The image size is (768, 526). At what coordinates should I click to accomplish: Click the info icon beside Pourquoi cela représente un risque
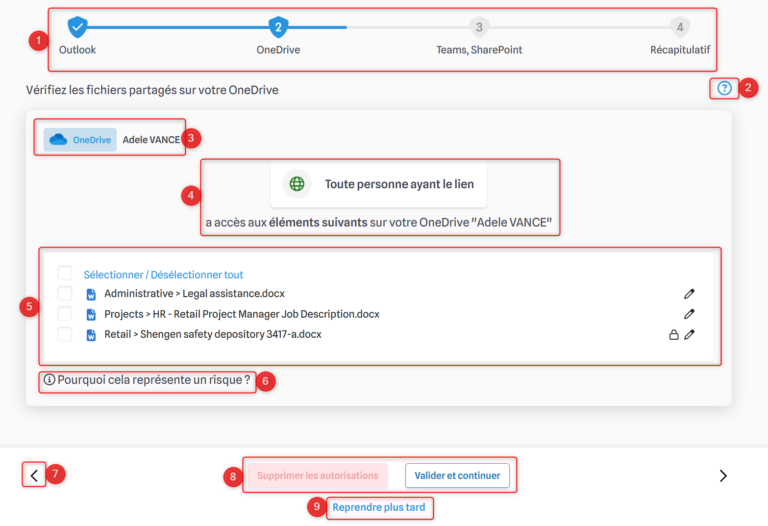point(49,379)
